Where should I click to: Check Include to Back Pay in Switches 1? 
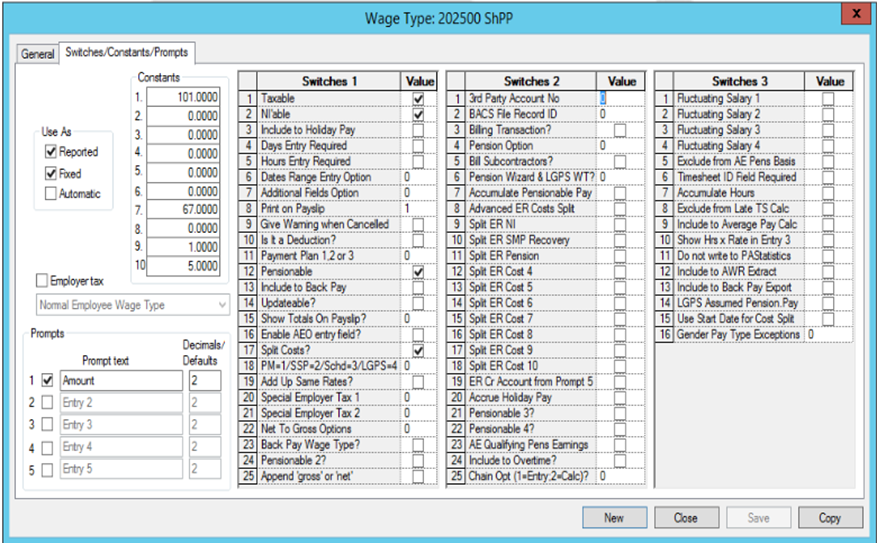418,287
